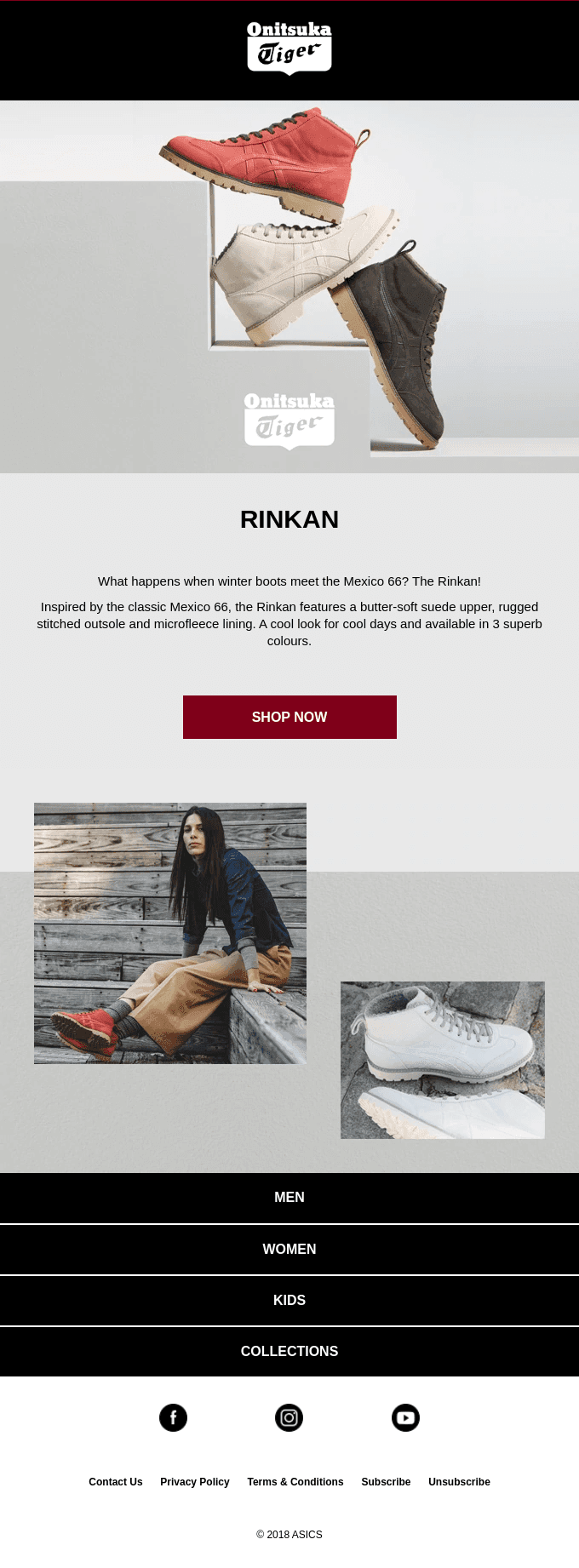Open the MEN category
Screen dimensions: 579x1568
click(x=289, y=1198)
